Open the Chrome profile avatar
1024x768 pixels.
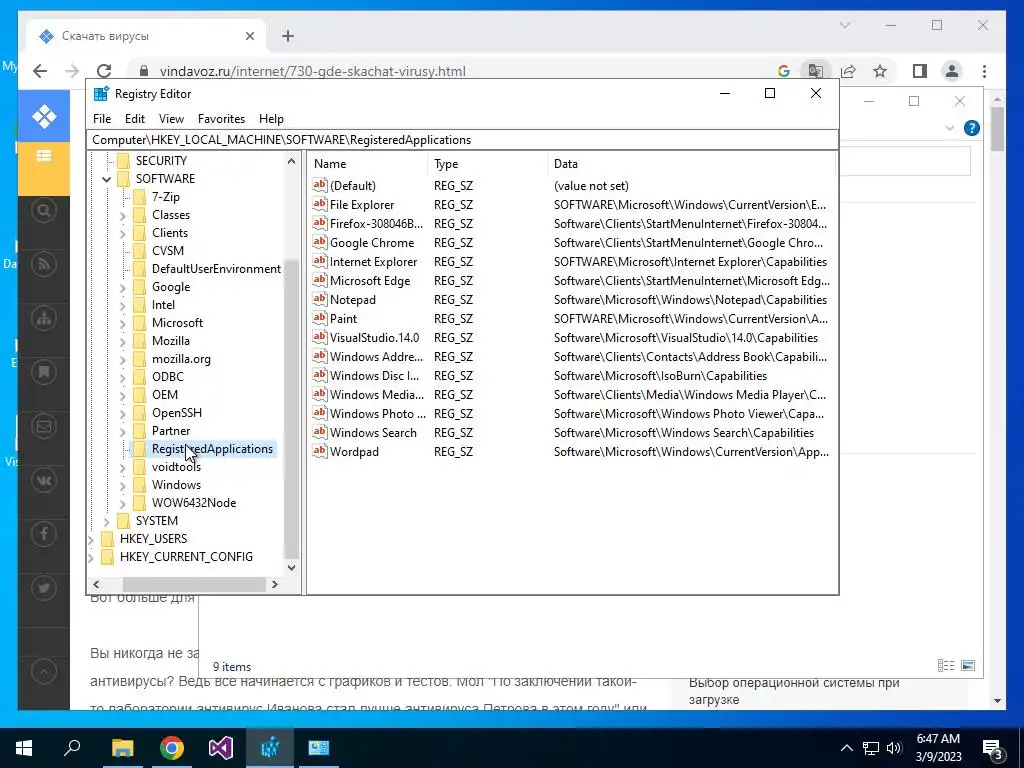click(952, 71)
